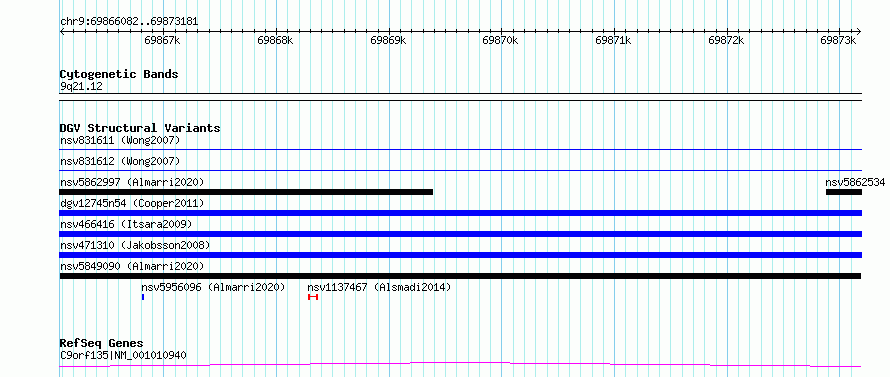Click the 69869k ruler tick label
890x377 pixels.
coord(388,40)
